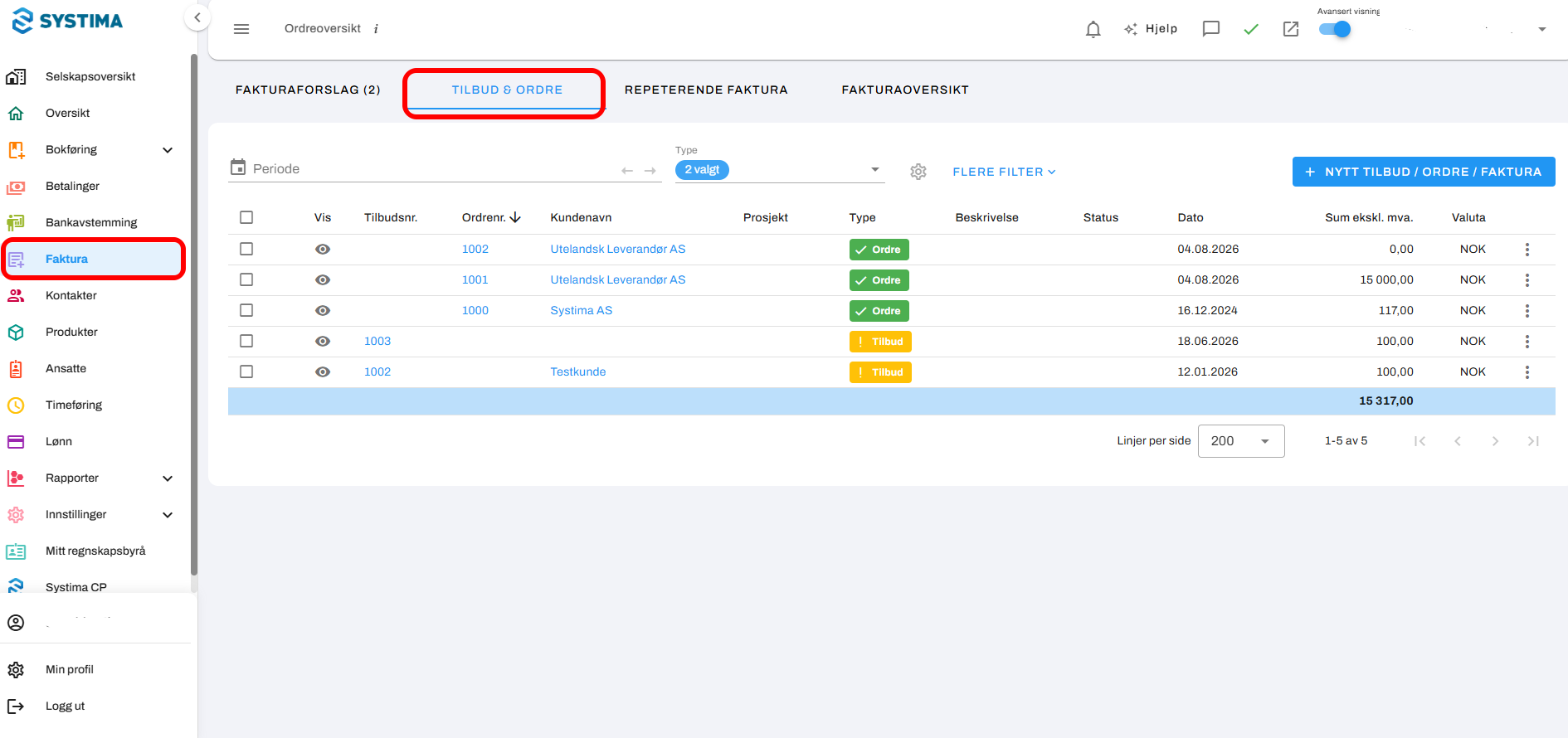
Task: Open the user account dropdown arrow
Action: [1542, 29]
